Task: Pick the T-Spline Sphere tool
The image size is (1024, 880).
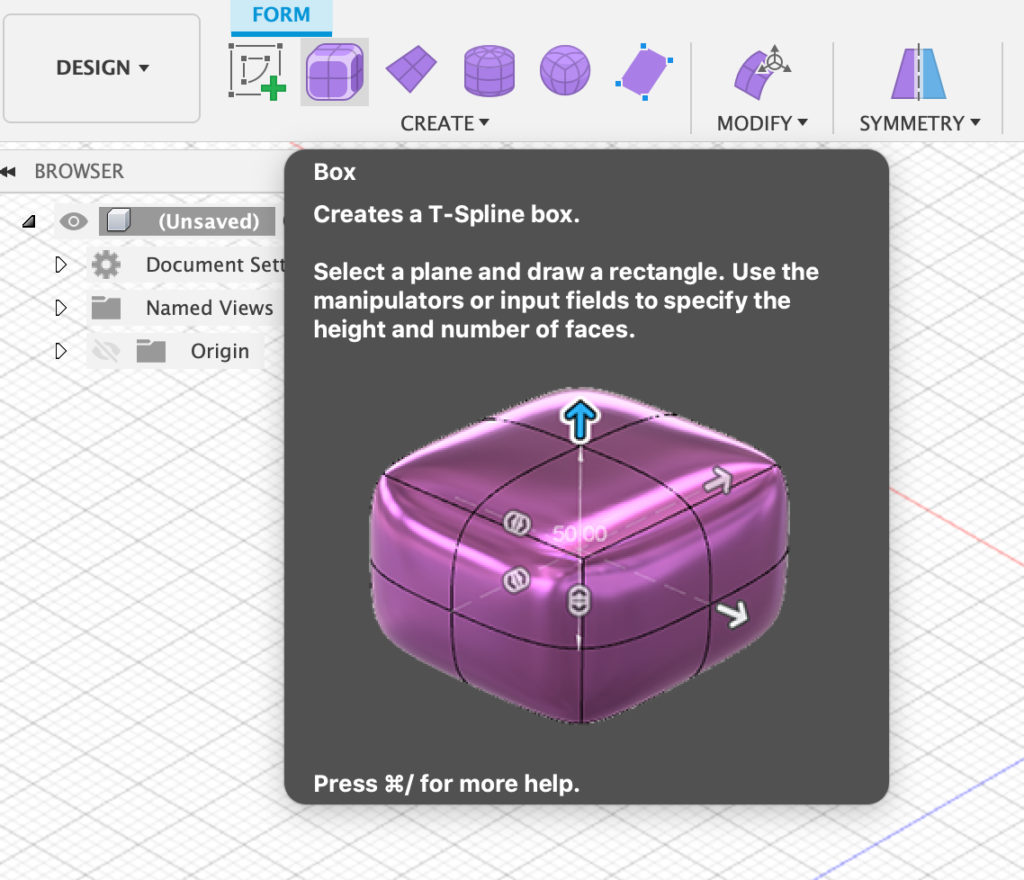Action: pyautogui.click(x=565, y=71)
